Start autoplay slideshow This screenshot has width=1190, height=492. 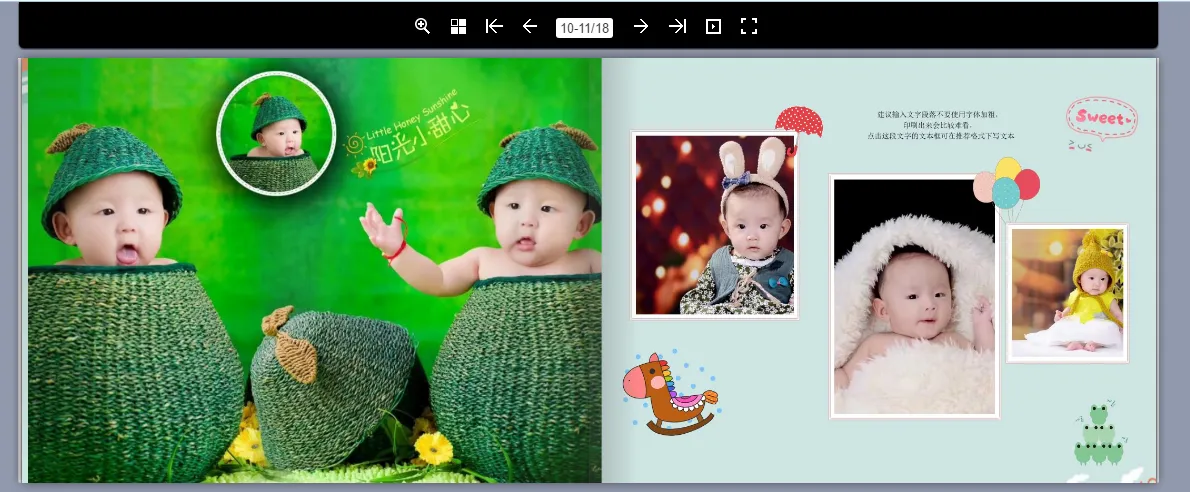click(713, 27)
